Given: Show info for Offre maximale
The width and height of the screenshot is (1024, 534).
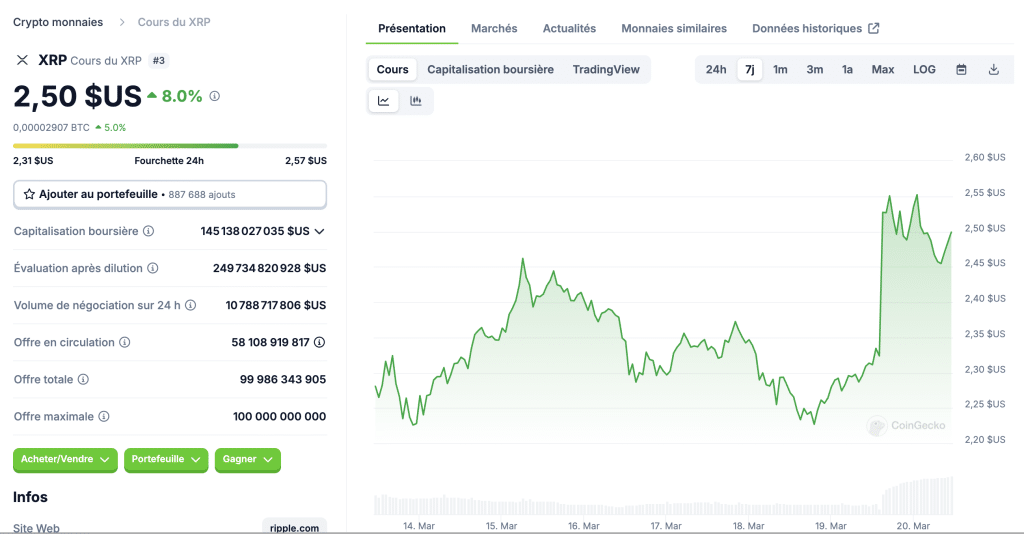Looking at the screenshot, I should (104, 416).
